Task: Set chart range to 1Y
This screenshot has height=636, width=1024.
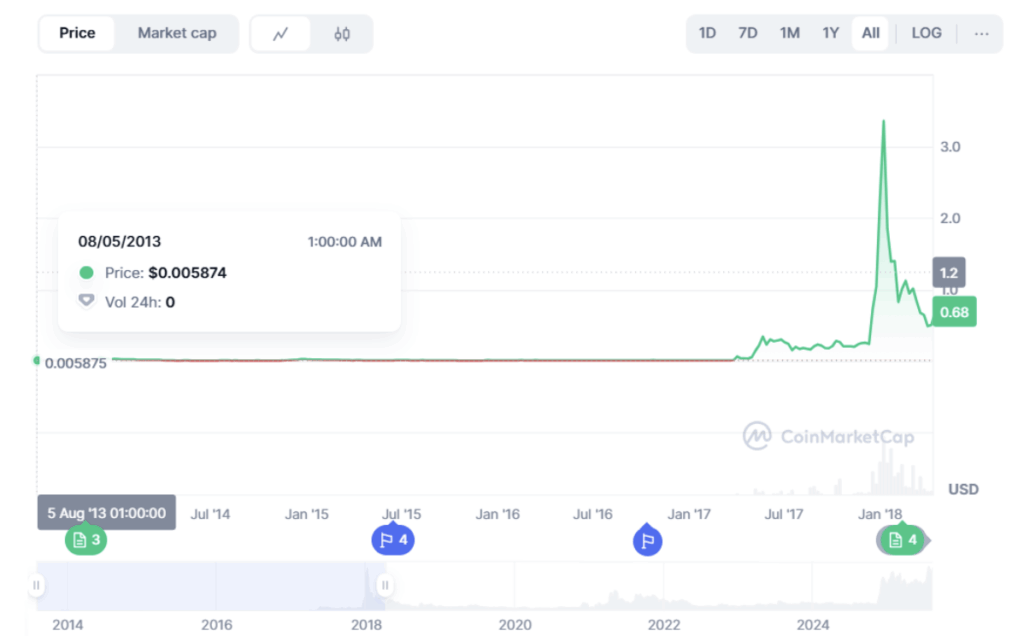Action: 830,33
